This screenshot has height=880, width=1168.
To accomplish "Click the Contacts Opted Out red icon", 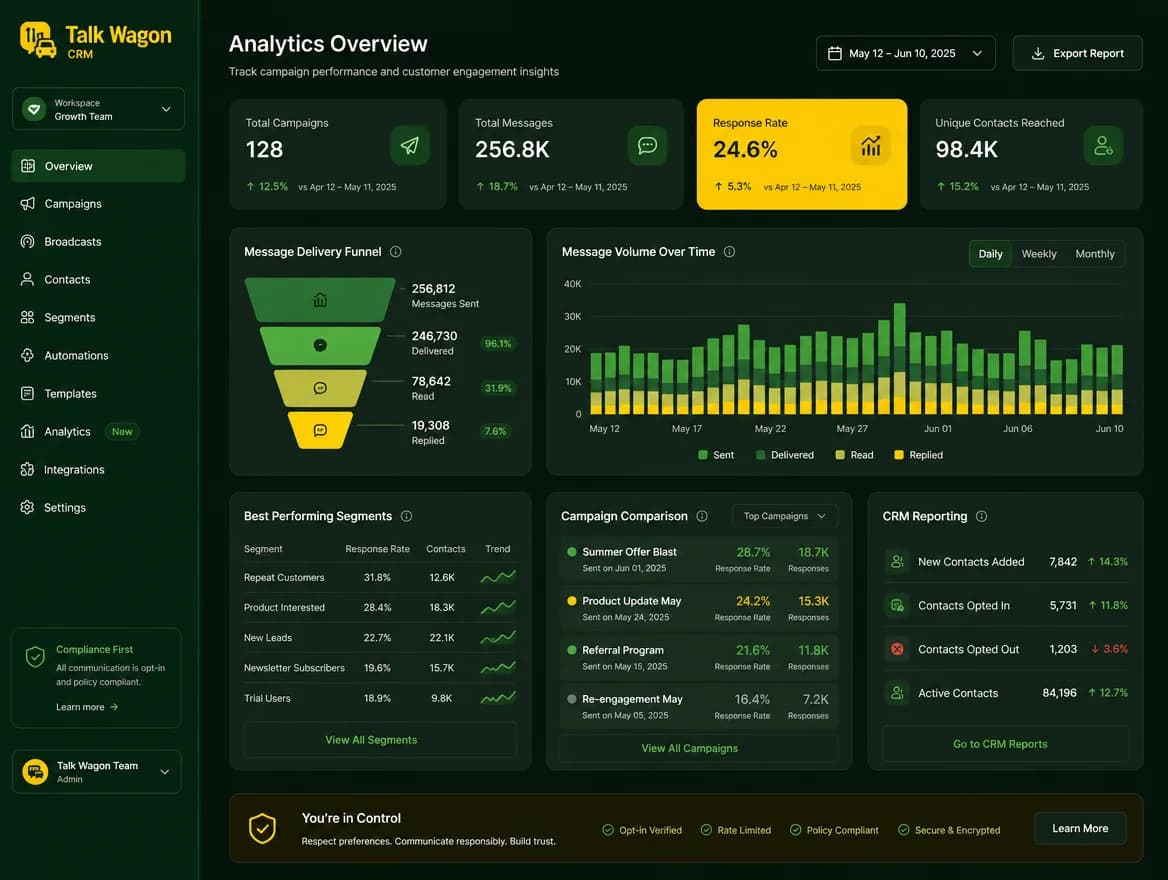I will [x=898, y=649].
